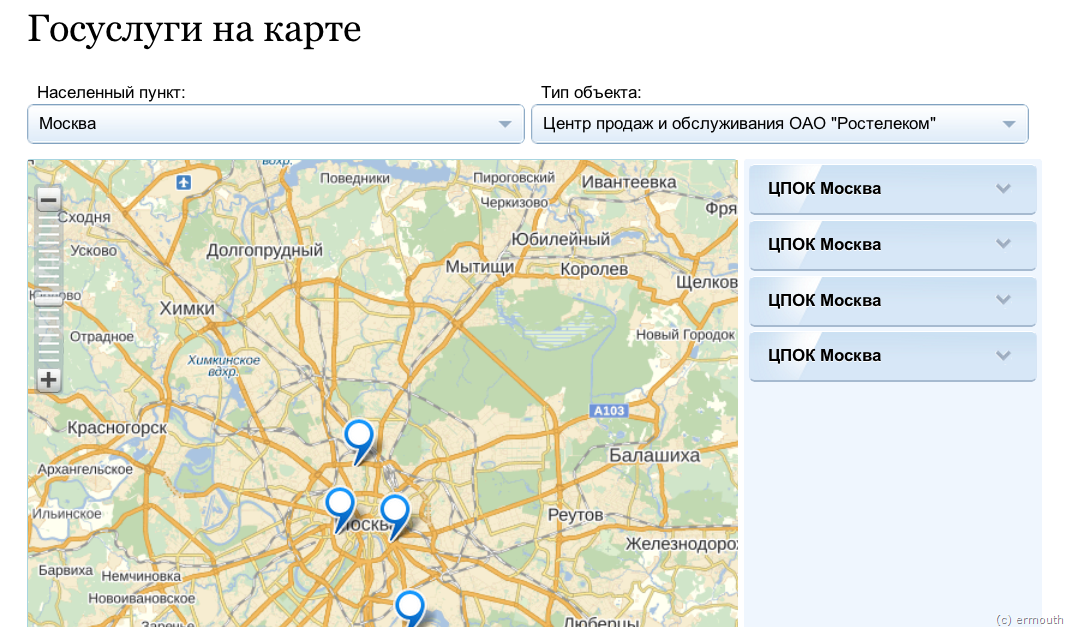Click the Архангельское label on the map
Screen dimensions: 1066x627
click(x=85, y=469)
